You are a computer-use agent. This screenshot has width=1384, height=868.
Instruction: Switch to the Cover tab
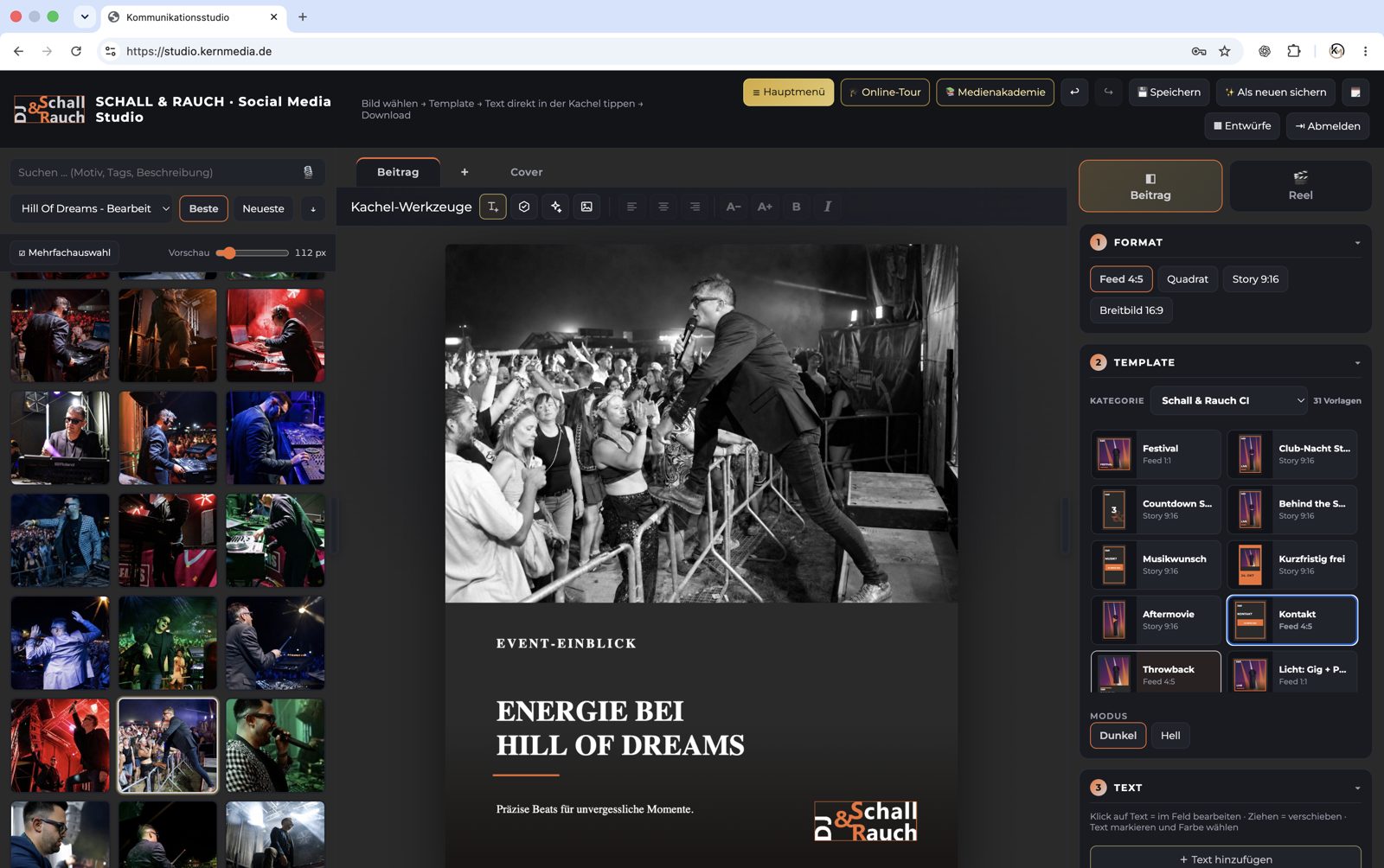point(526,172)
